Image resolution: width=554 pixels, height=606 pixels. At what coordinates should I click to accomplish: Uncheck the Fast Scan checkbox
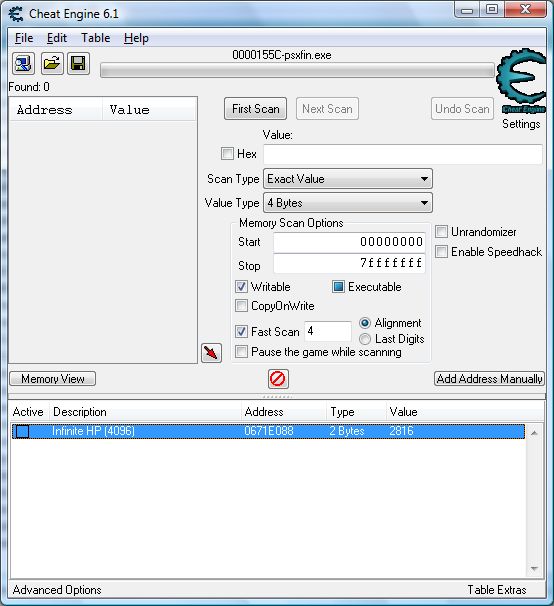click(x=241, y=331)
